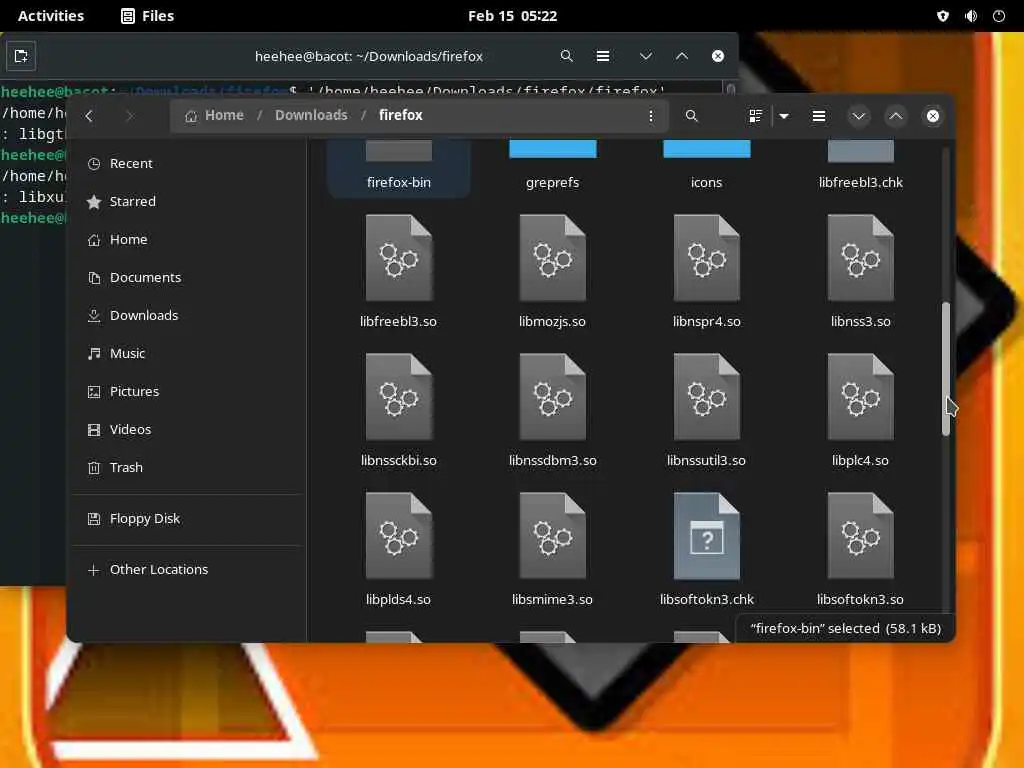This screenshot has height=768, width=1024.
Task: Click Home in the path bar
Action: [214, 116]
